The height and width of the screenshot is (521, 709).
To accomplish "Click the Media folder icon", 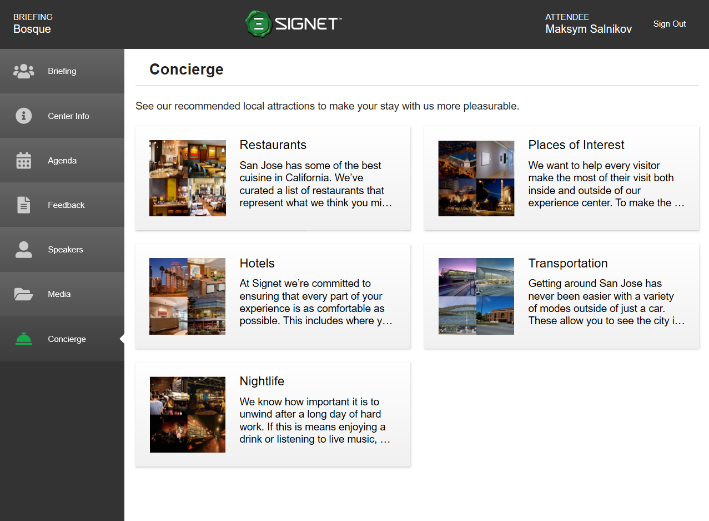I will coord(24,294).
